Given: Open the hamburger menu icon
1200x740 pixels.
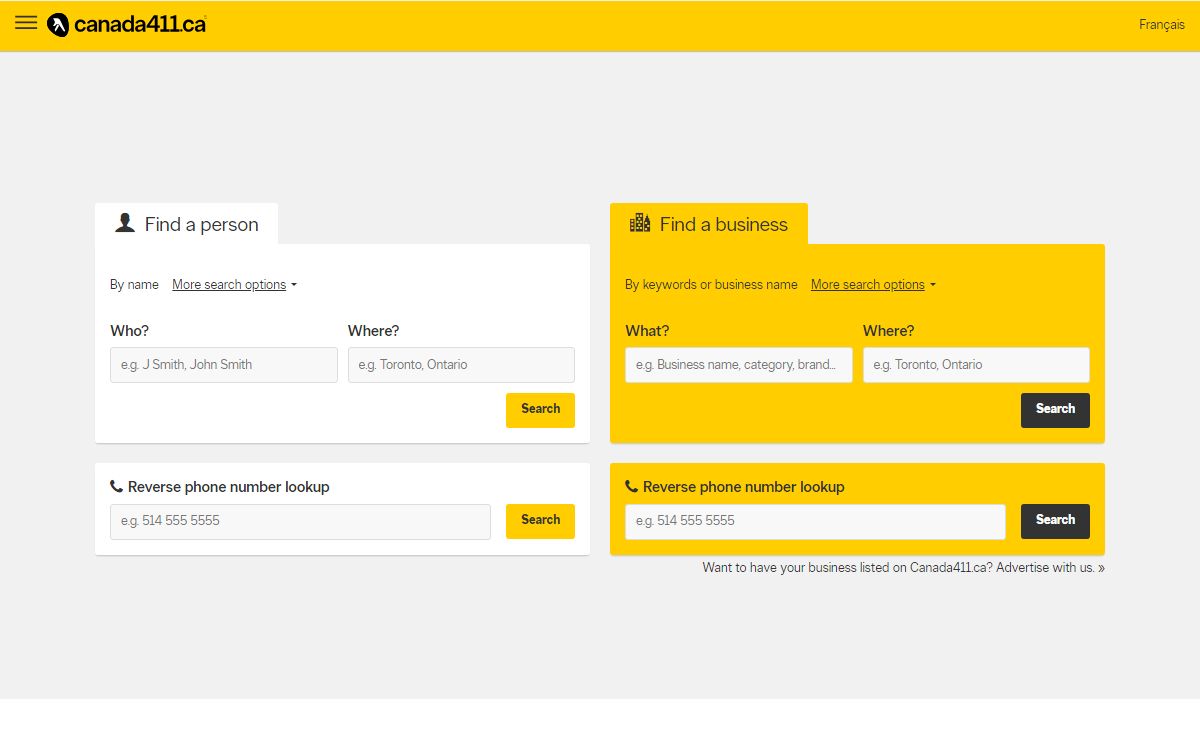Looking at the screenshot, I should [x=26, y=23].
